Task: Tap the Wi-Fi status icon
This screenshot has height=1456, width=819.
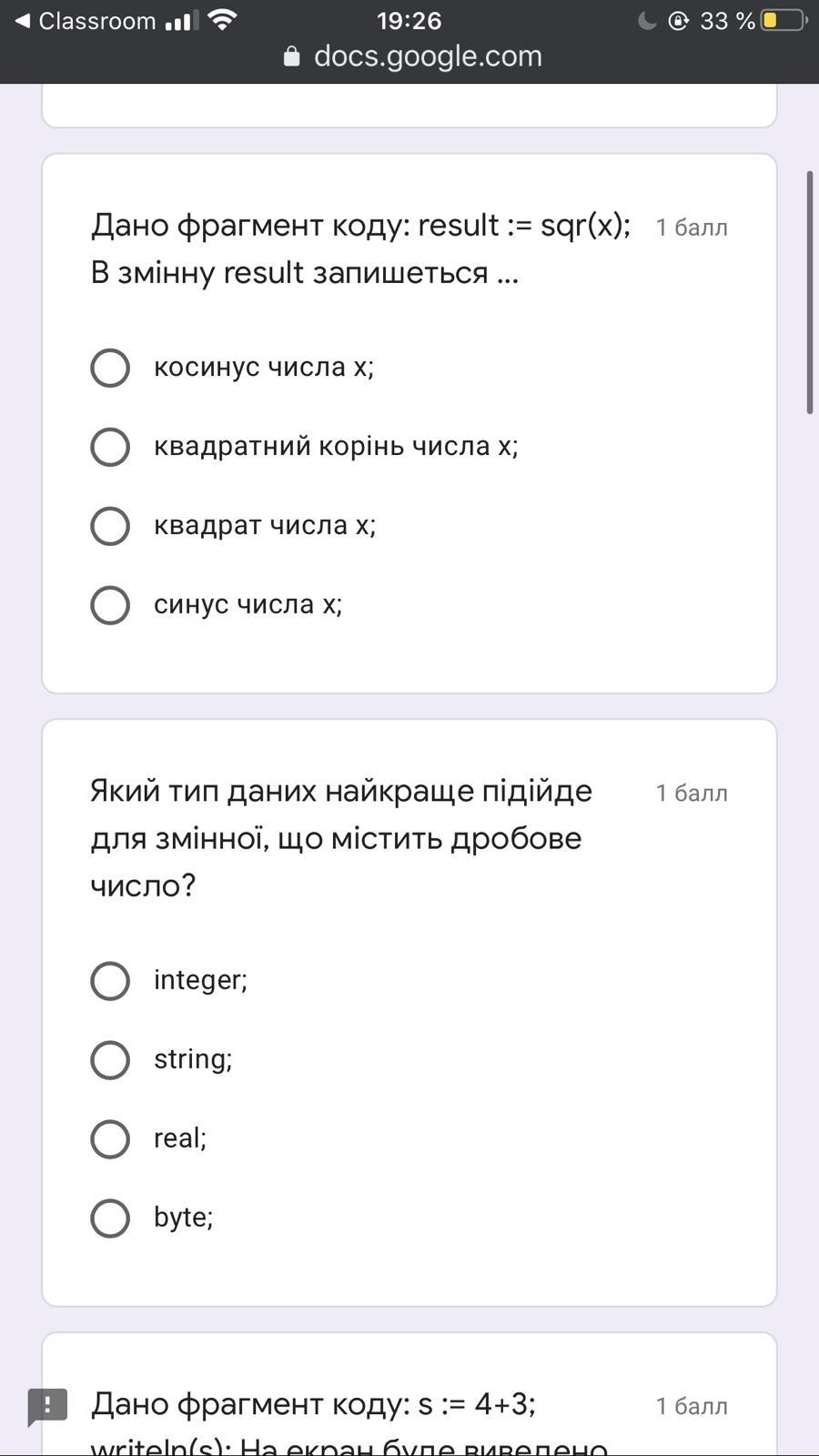Action: (221, 19)
